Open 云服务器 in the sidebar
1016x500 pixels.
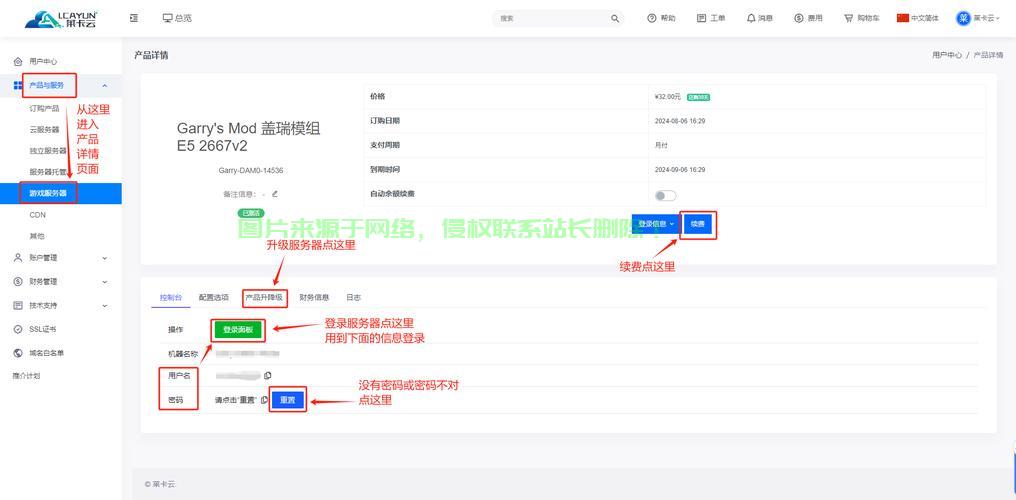coord(44,130)
